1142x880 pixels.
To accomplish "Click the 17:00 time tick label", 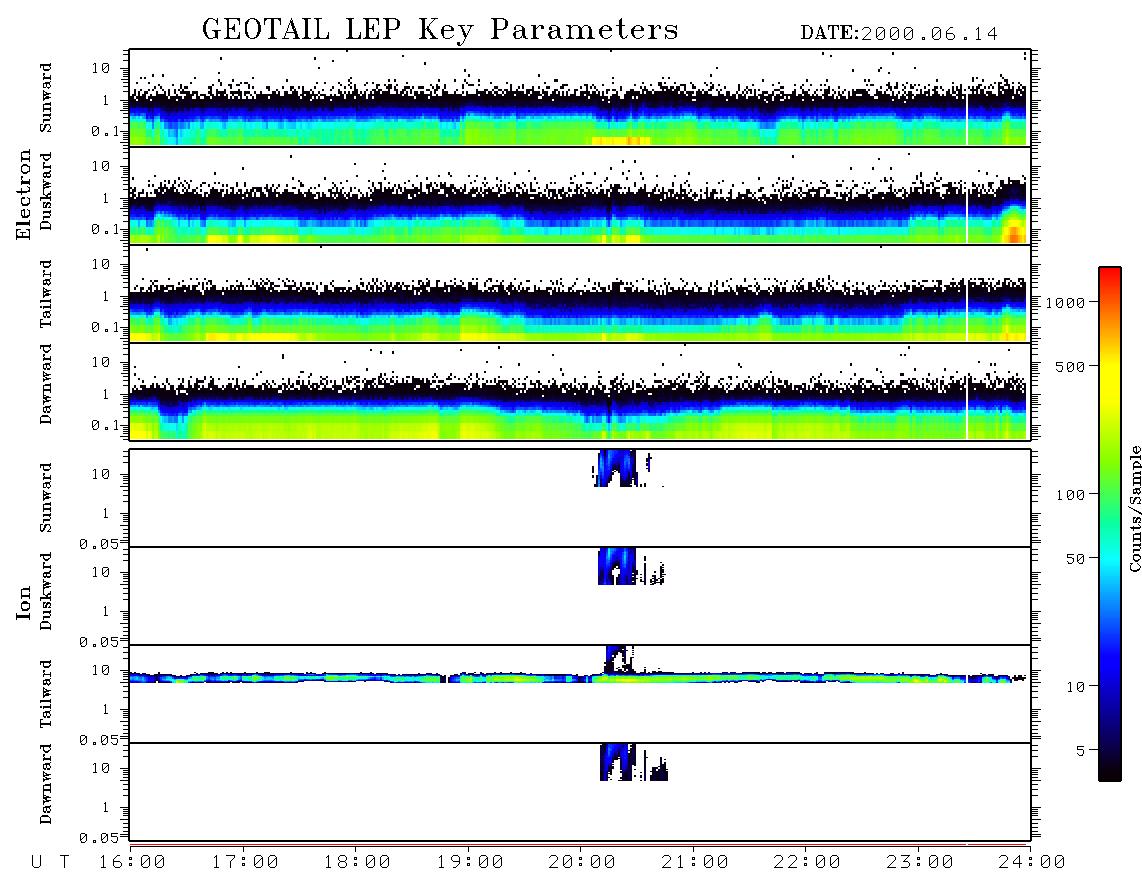I will (245, 863).
